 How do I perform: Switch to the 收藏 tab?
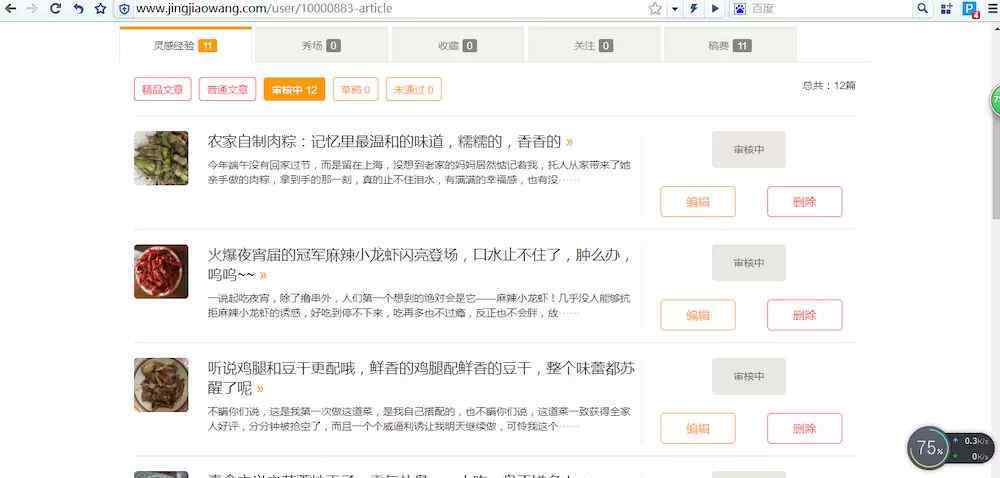457,45
